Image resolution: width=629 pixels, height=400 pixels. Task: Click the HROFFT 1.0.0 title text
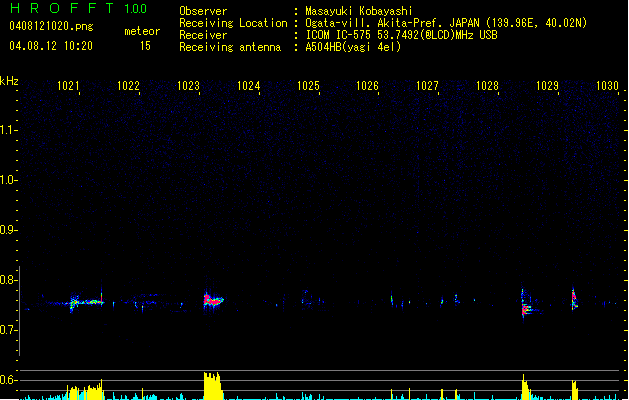click(79, 8)
